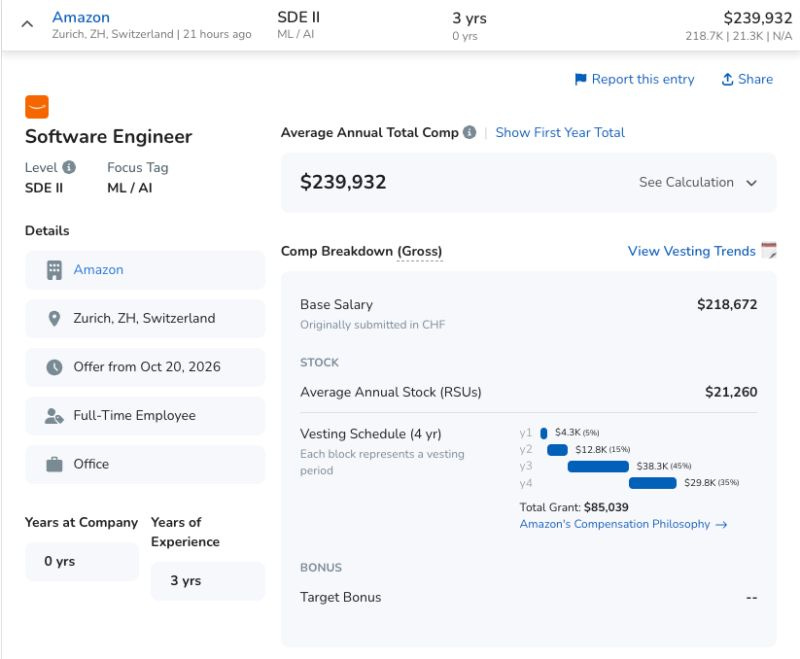This screenshot has width=800, height=659.
Task: Click the y1 vesting bar $4.3K
Action: pos(543,433)
